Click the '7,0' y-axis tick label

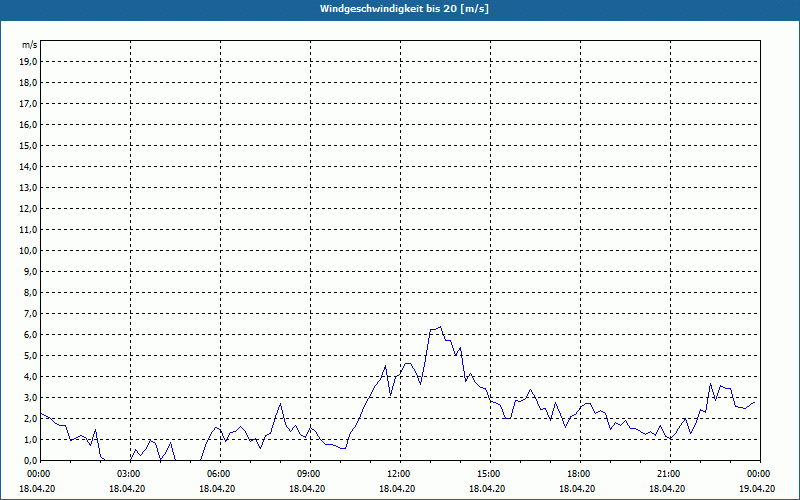[30, 313]
